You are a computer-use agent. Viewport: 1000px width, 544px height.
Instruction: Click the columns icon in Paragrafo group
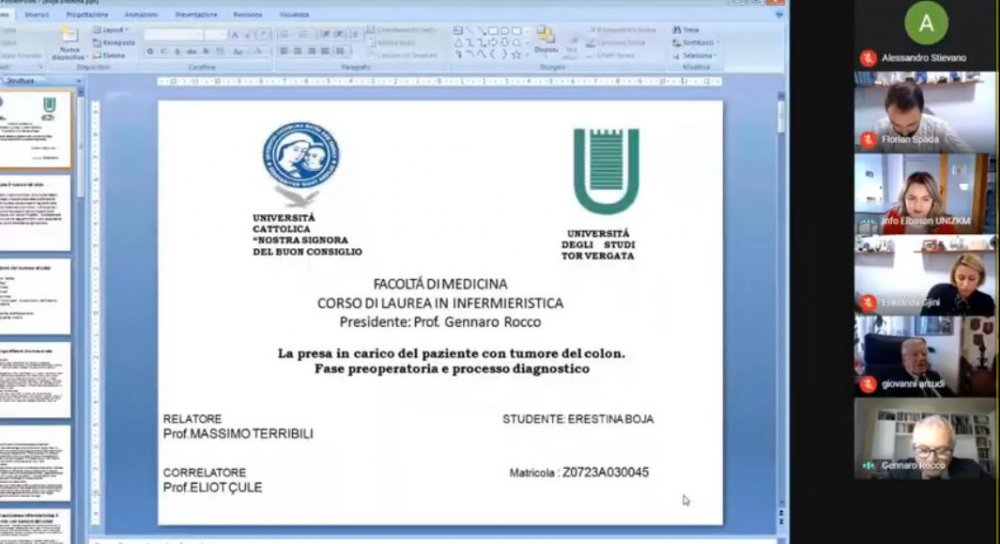tap(342, 51)
